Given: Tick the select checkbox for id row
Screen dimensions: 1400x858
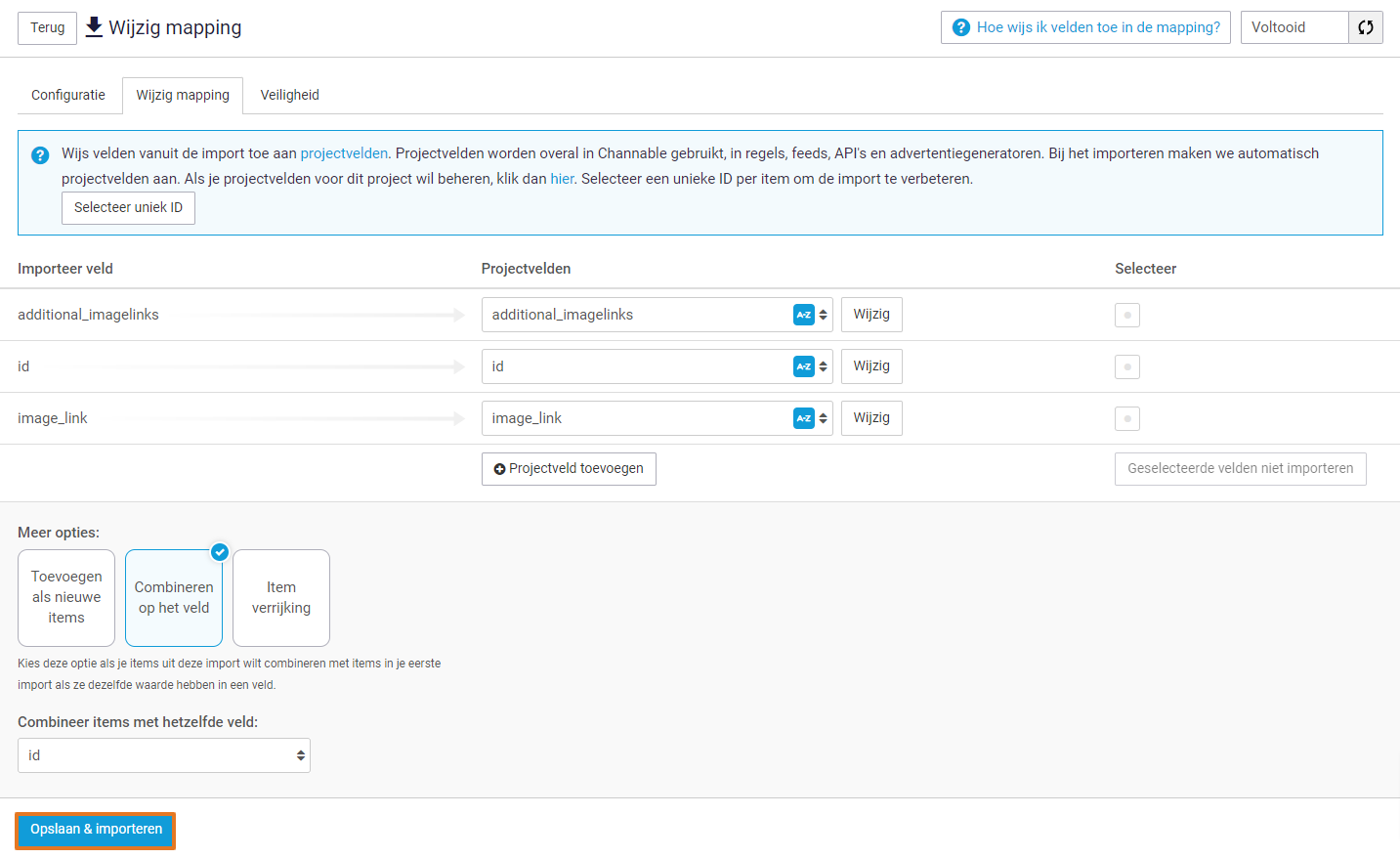Looking at the screenshot, I should coord(1127,366).
